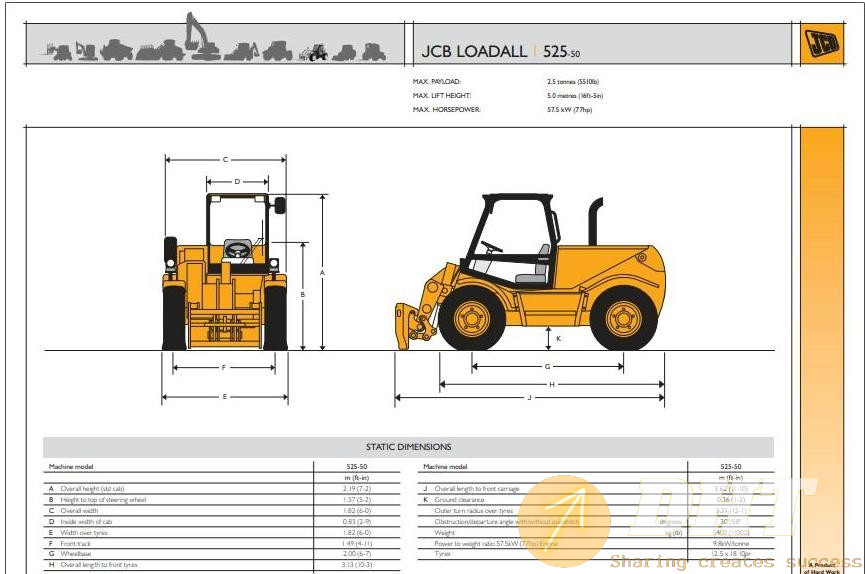Click the '2.19 (7-2)' value

tap(357, 489)
